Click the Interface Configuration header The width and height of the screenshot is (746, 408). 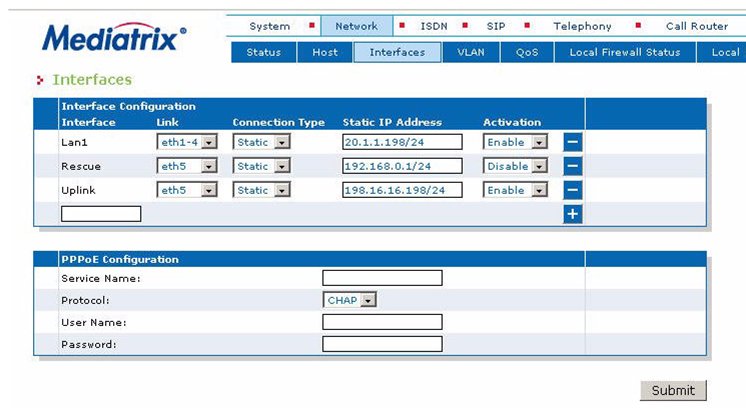[x=128, y=106]
